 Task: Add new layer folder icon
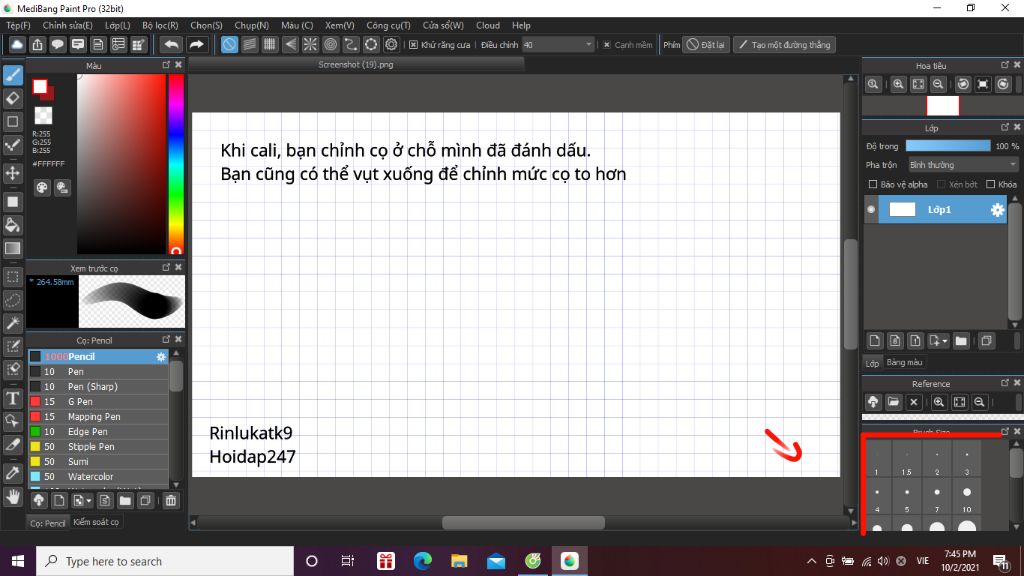pyautogui.click(x=961, y=341)
